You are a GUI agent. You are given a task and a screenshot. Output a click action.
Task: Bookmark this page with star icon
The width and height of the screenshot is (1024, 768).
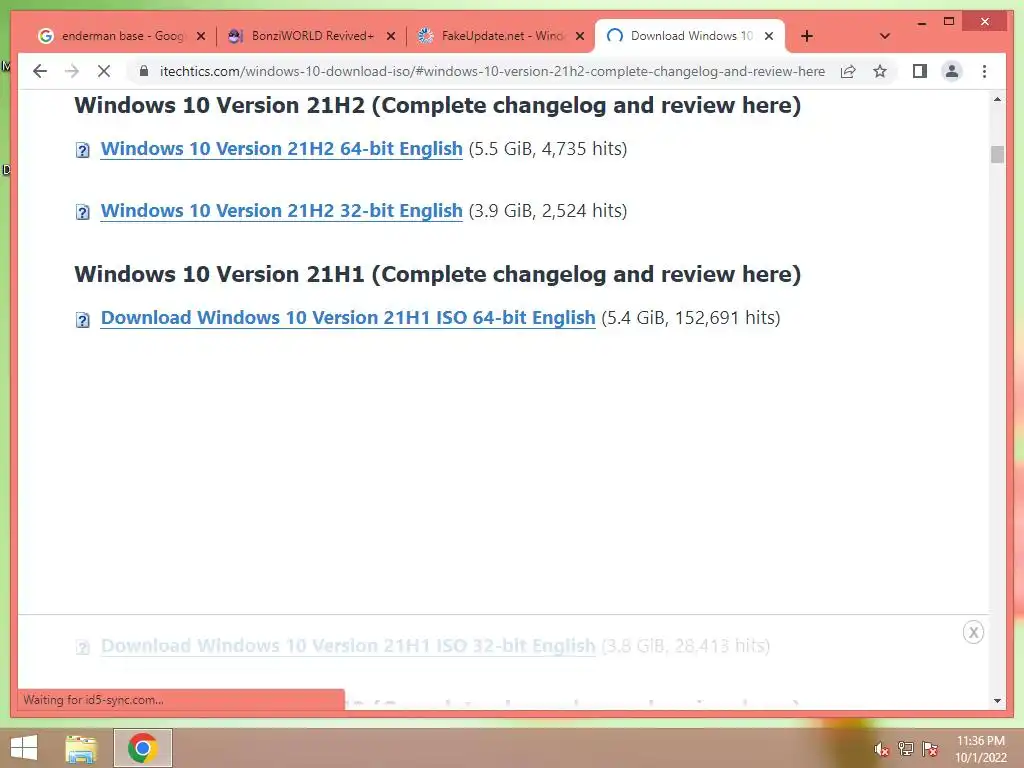click(880, 71)
